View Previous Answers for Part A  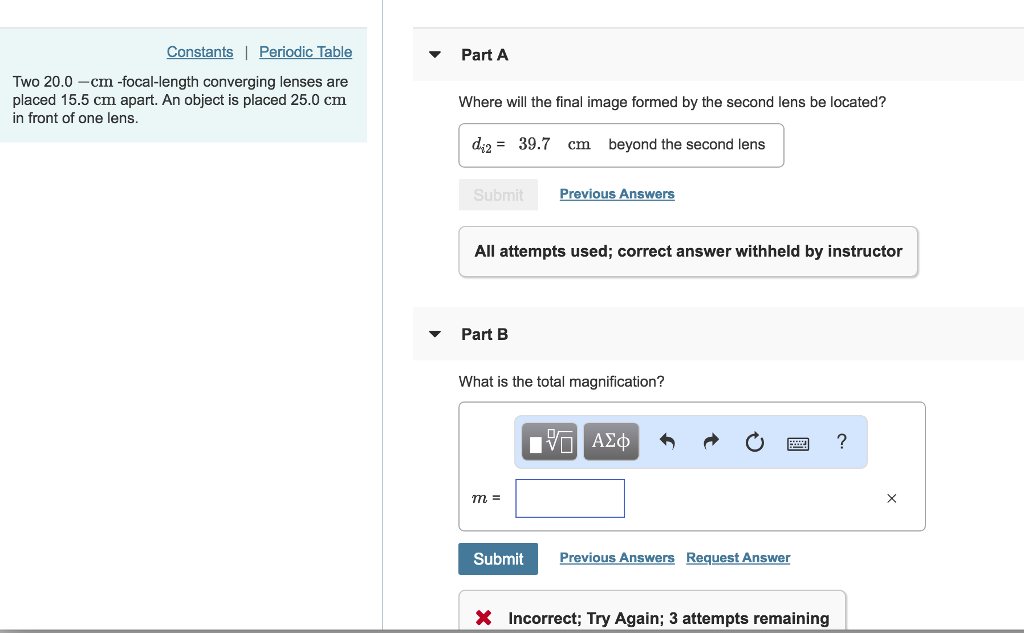[x=617, y=194]
